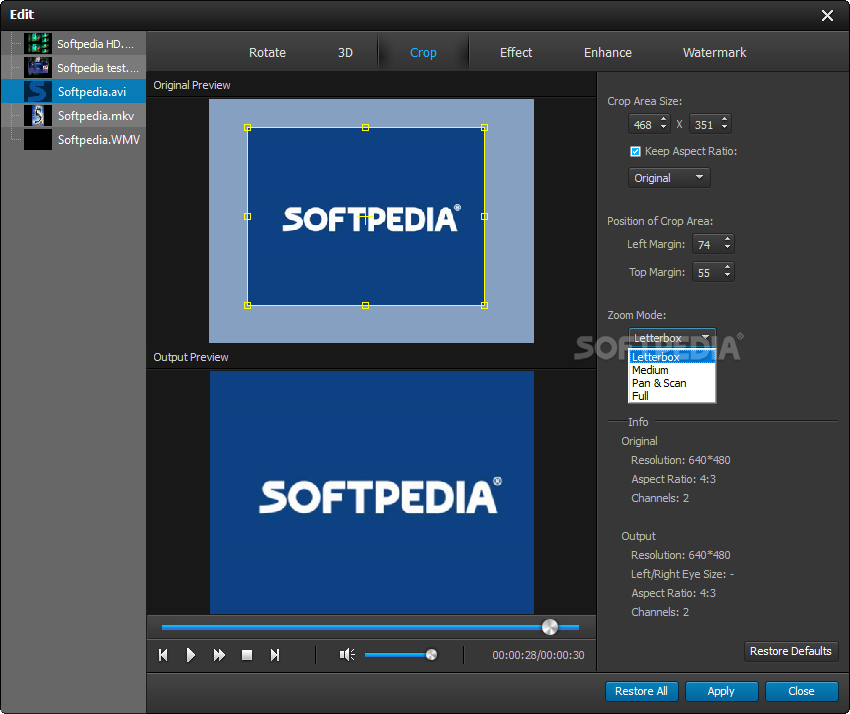Select Softpedia.mkv in file list
Screen dimensions: 850x714
(x=74, y=115)
